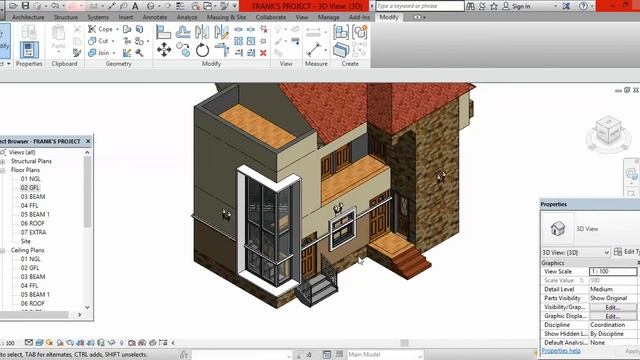Click the Create Assembly icon
This screenshot has height=360, width=640.
(x=341, y=32)
